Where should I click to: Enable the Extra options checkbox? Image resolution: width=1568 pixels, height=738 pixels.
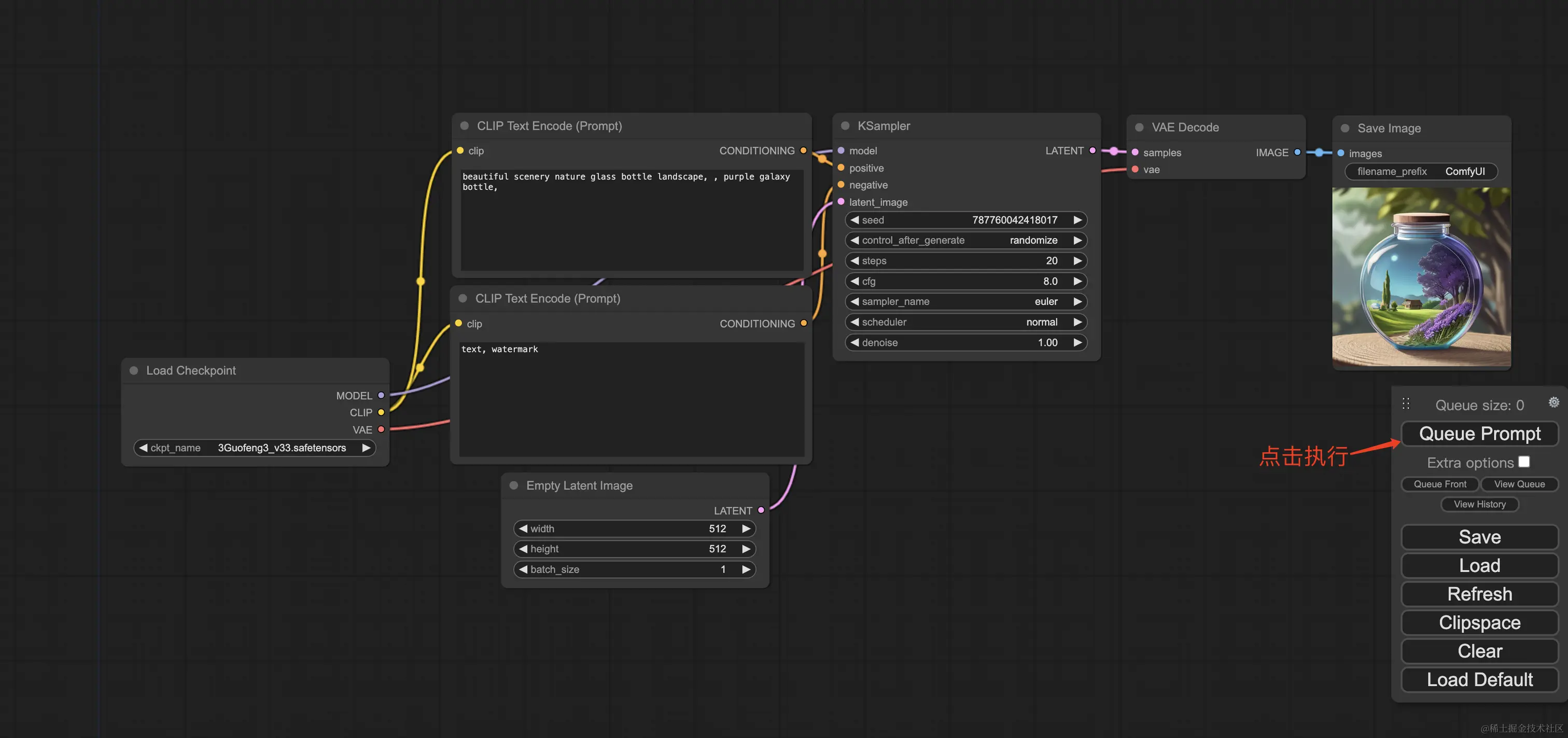(x=1523, y=462)
